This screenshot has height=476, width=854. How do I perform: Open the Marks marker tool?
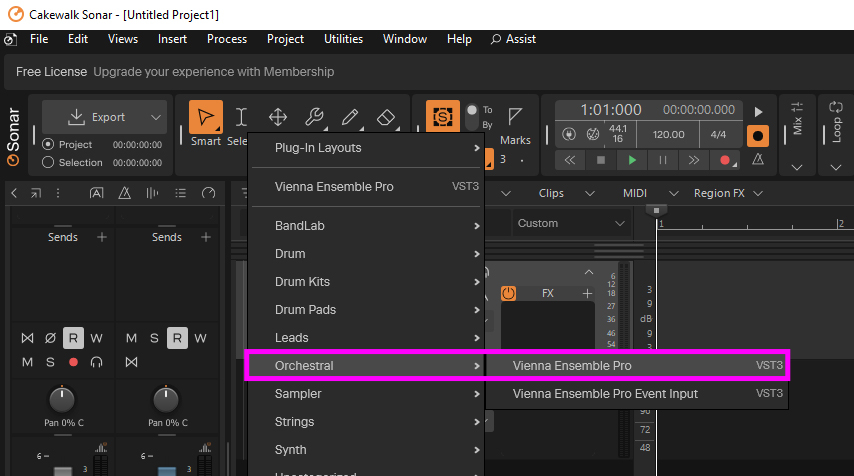point(515,116)
